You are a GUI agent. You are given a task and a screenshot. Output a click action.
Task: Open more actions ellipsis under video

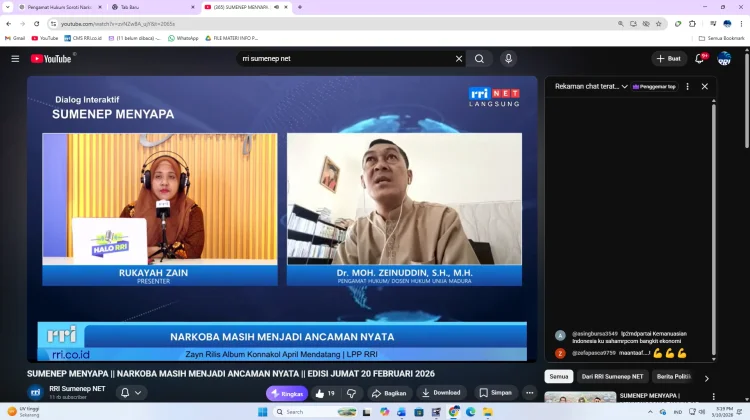pyautogui.click(x=529, y=393)
